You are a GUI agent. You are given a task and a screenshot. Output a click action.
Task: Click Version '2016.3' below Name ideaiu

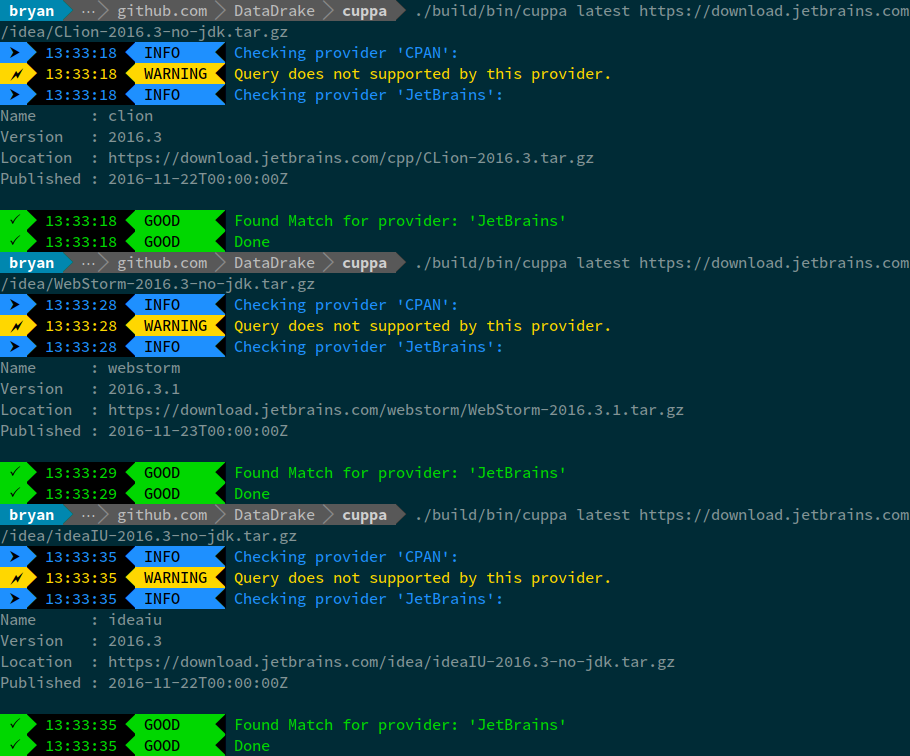tap(135, 641)
